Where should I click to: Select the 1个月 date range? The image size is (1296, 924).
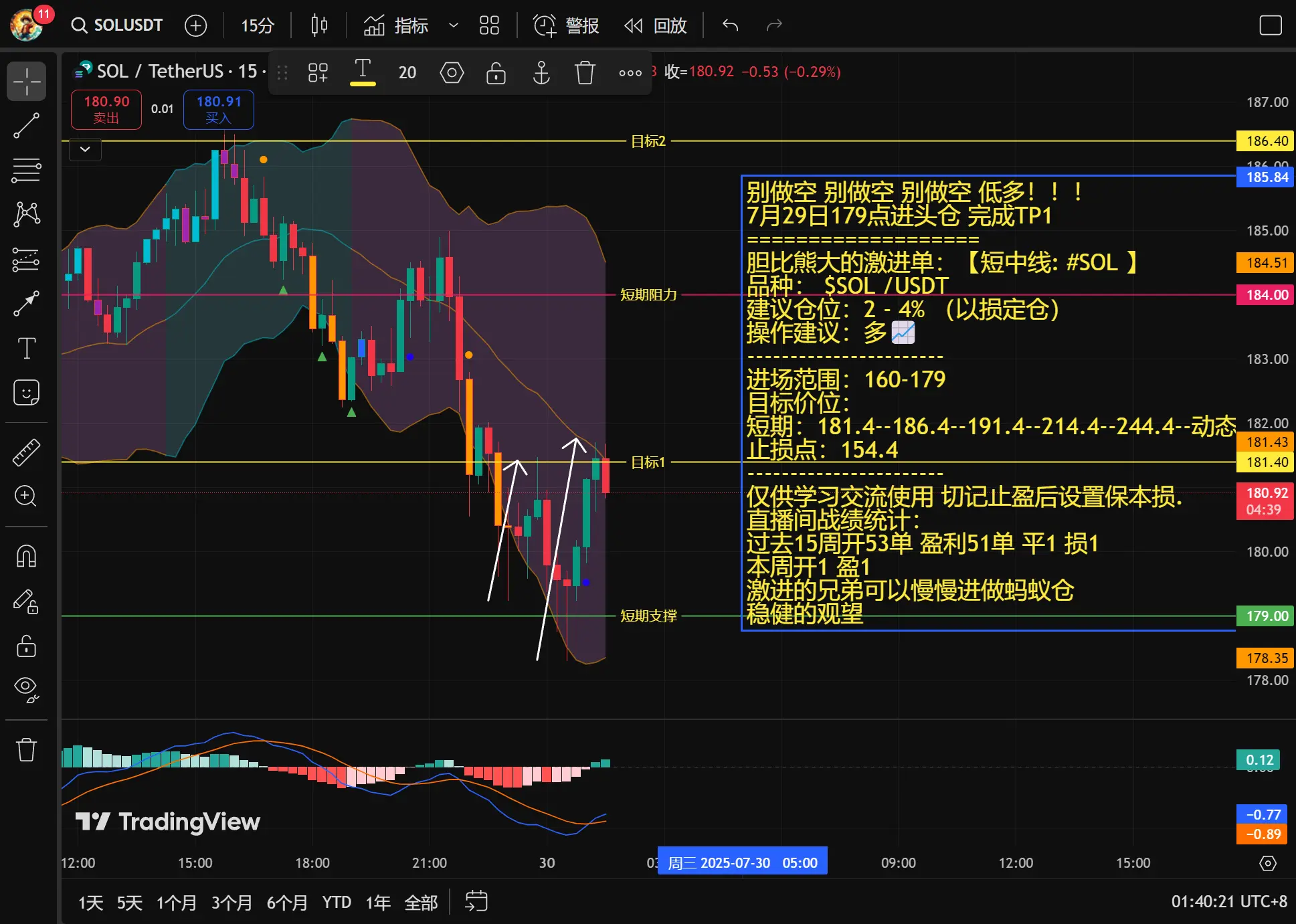(x=177, y=903)
